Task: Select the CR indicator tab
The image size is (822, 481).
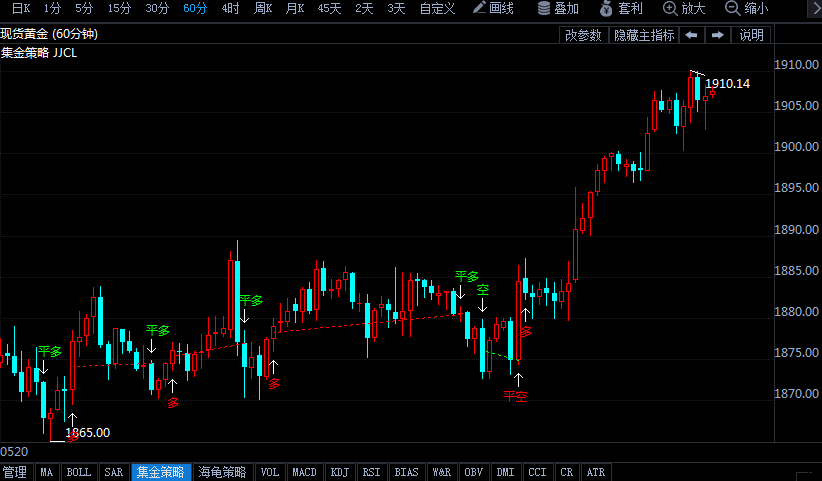Action: pyautogui.click(x=567, y=472)
